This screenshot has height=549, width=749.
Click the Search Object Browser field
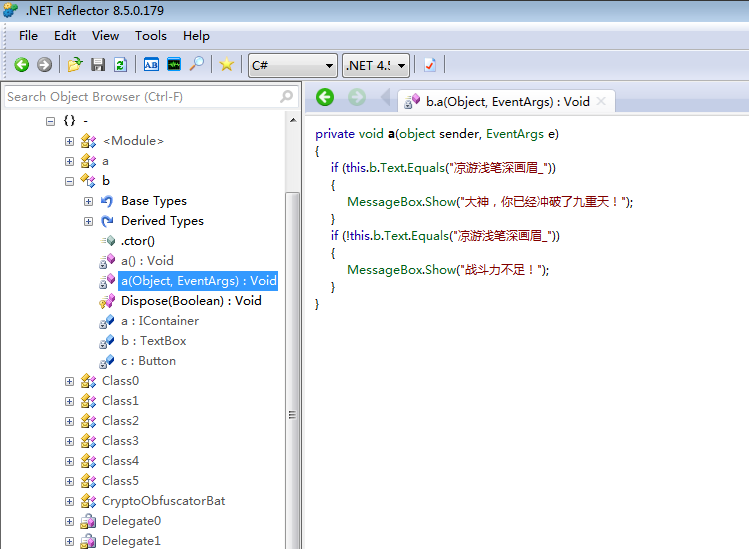tap(140, 97)
